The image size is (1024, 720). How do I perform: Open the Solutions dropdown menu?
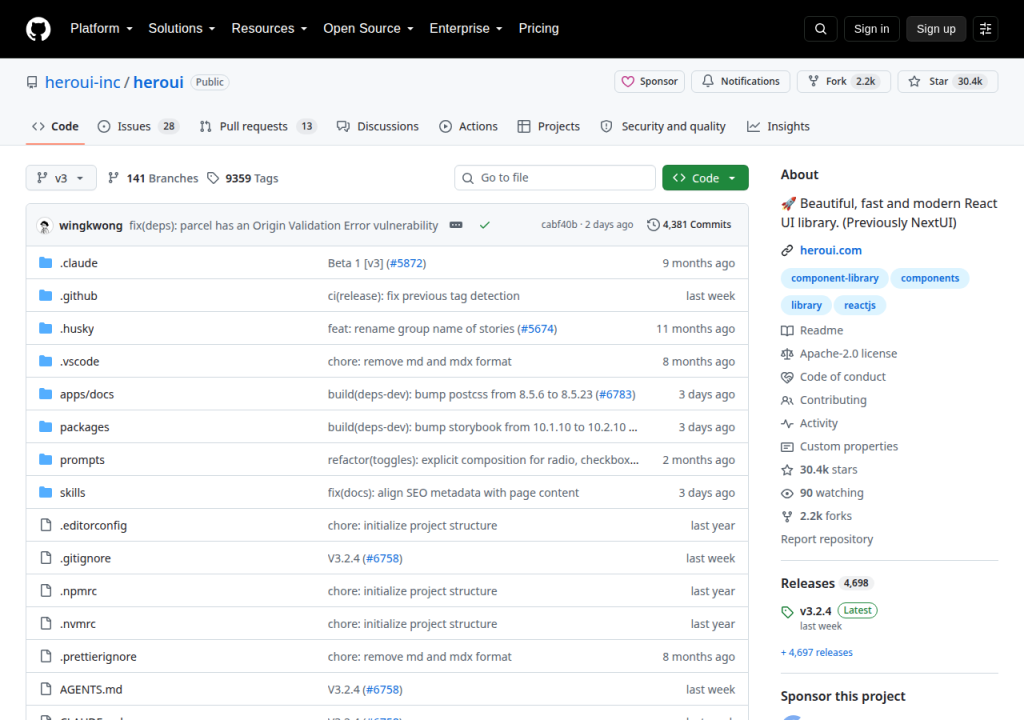click(x=182, y=29)
